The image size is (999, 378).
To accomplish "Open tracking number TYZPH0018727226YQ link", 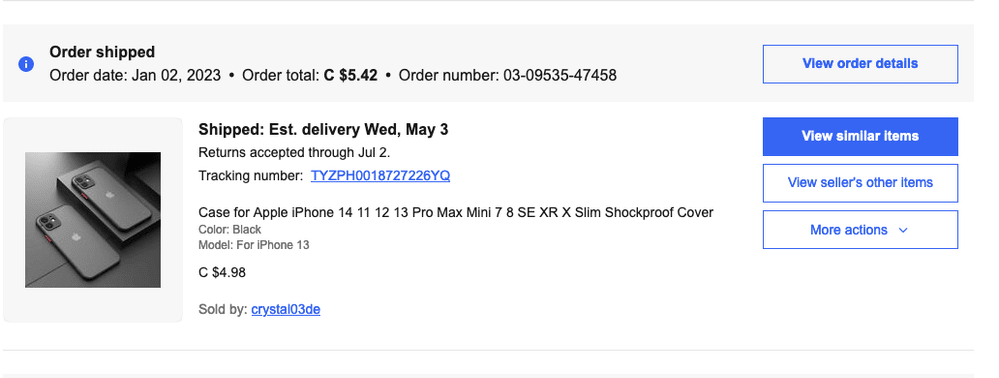I will 380,176.
